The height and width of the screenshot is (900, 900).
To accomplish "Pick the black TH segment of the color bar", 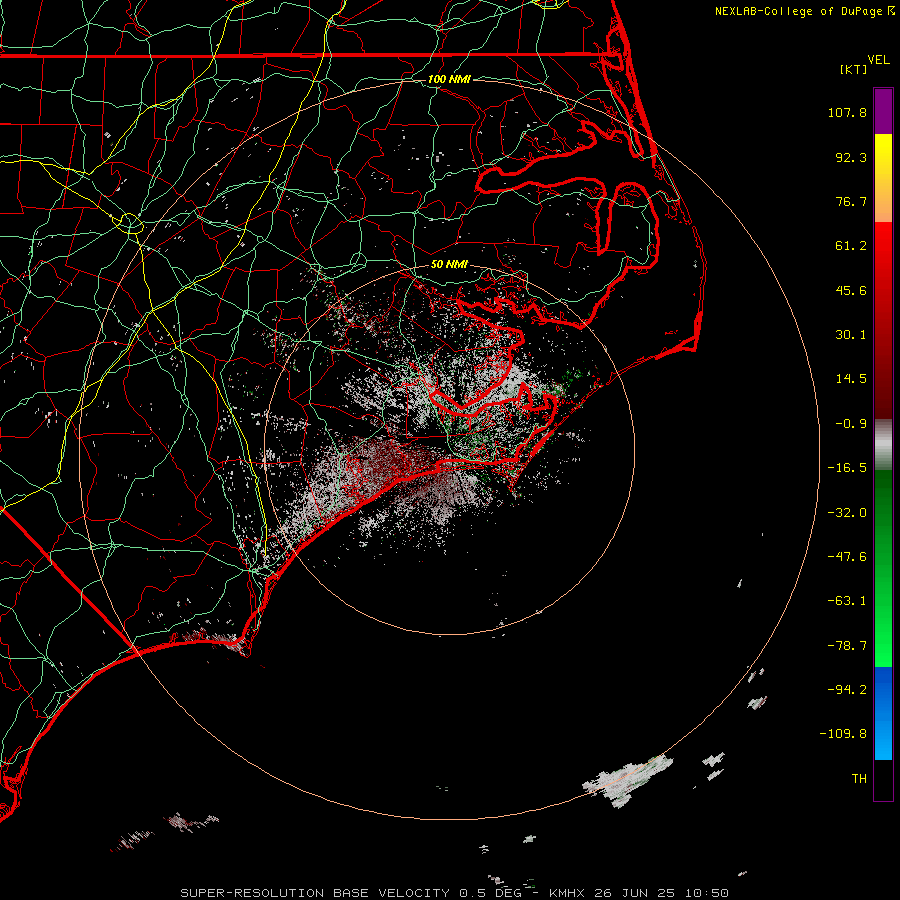I will tap(883, 779).
